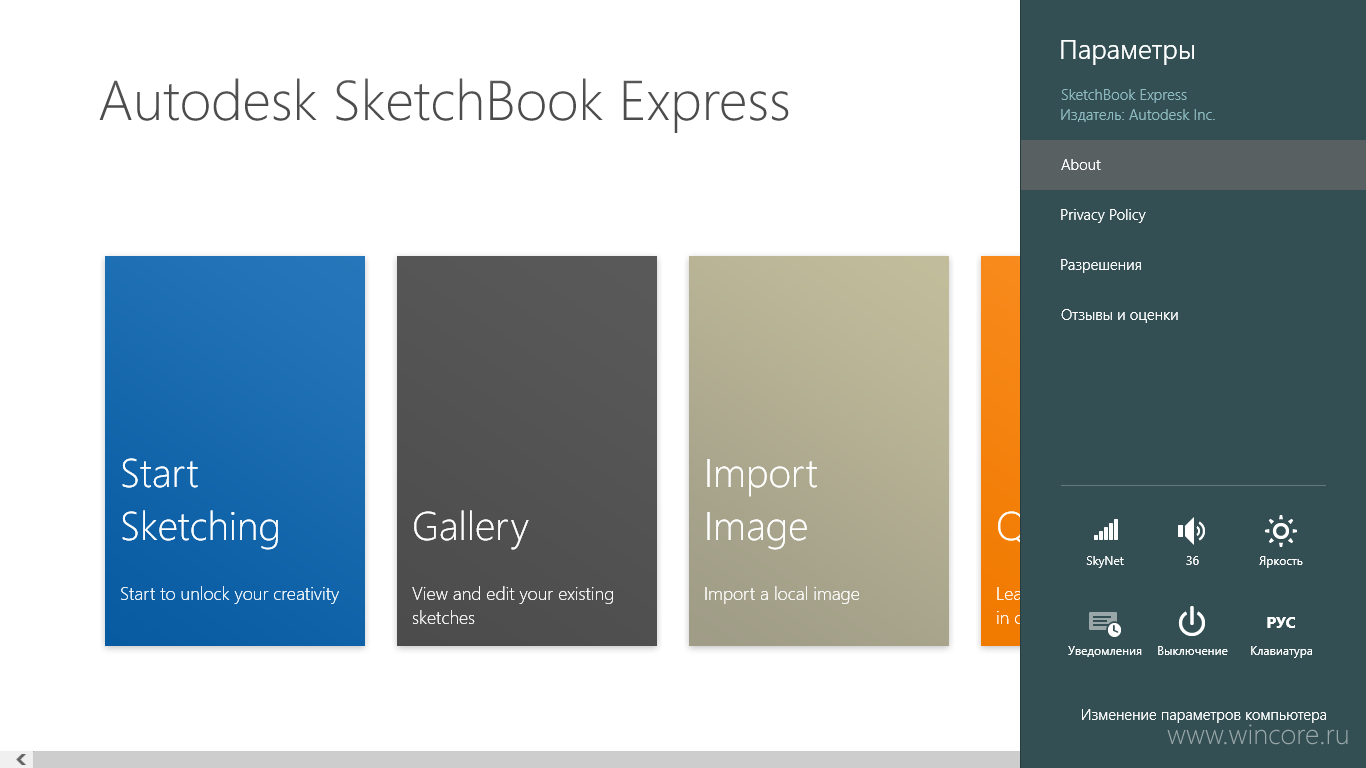
Task: Open the partially hidden orange tile
Action: tap(1000, 451)
